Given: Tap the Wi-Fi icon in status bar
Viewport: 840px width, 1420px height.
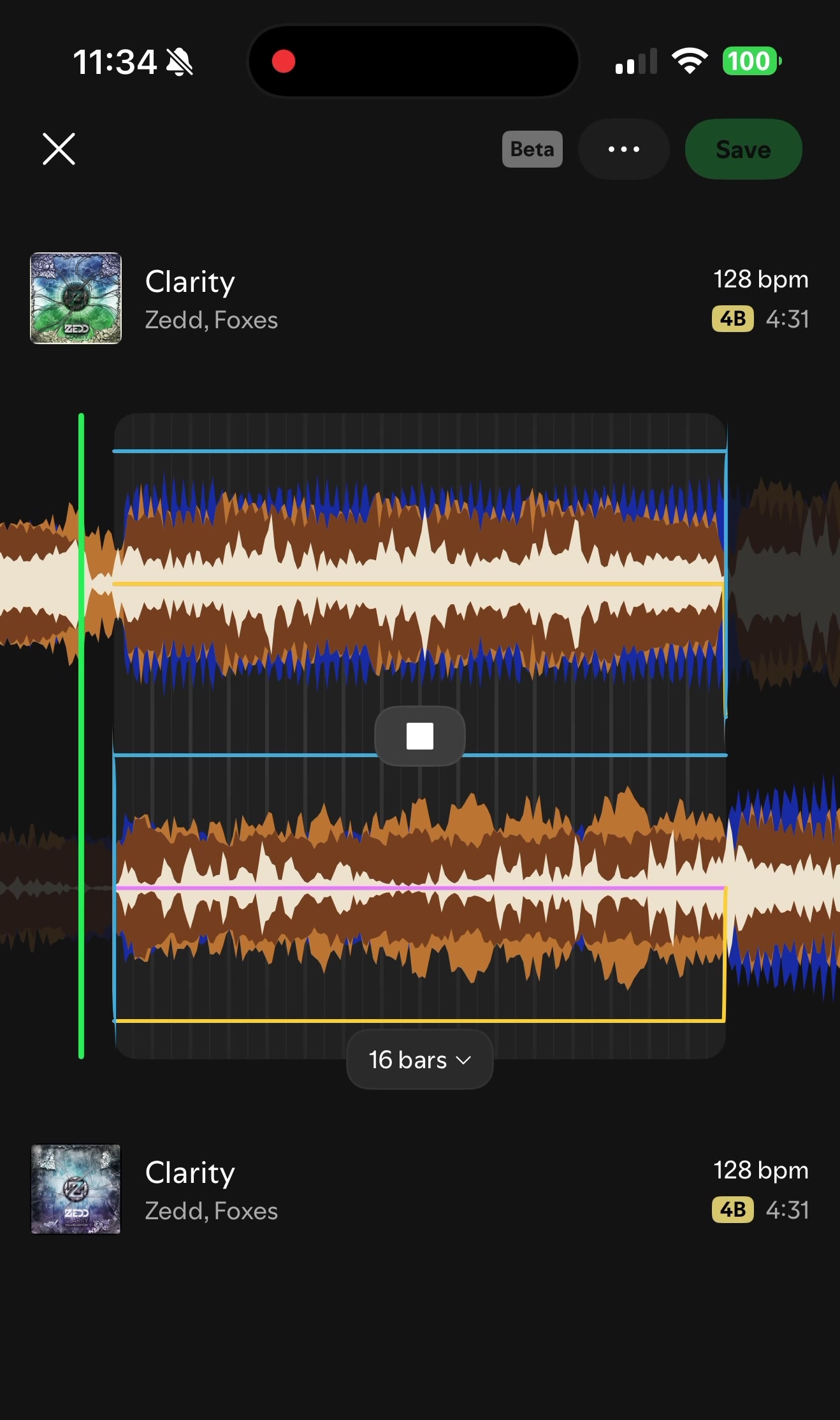Looking at the screenshot, I should pos(690,61).
